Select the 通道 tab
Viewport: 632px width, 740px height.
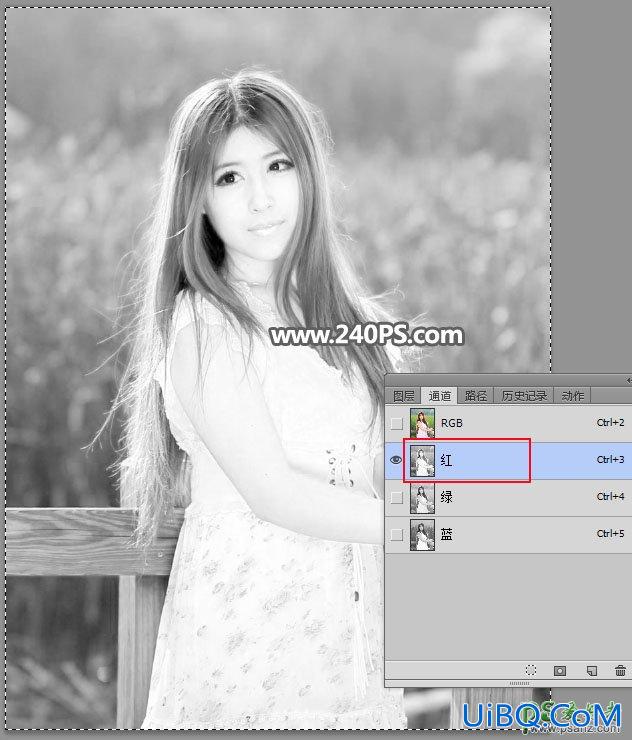(x=439, y=395)
